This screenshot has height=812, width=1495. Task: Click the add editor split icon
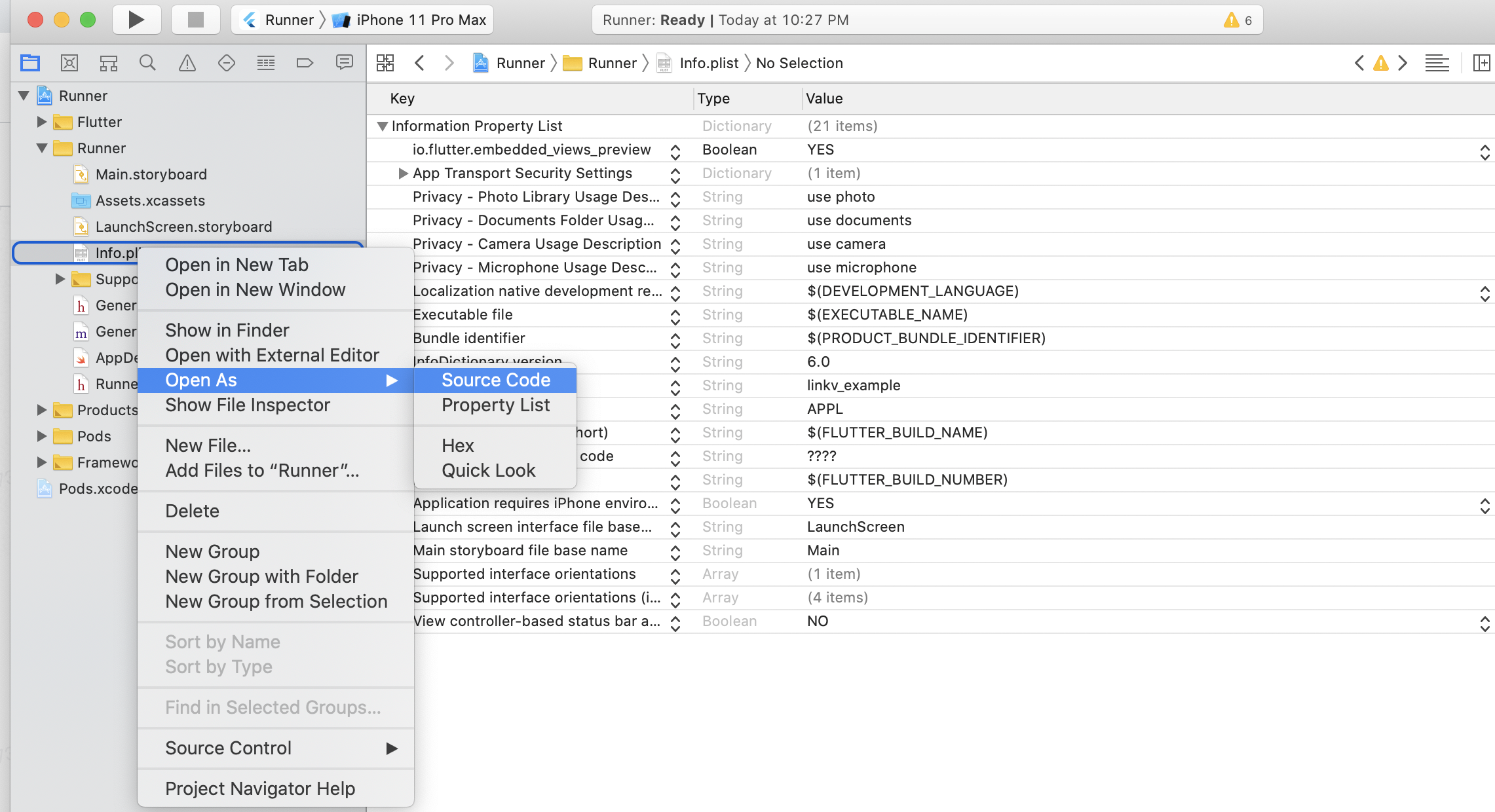[x=1481, y=63]
